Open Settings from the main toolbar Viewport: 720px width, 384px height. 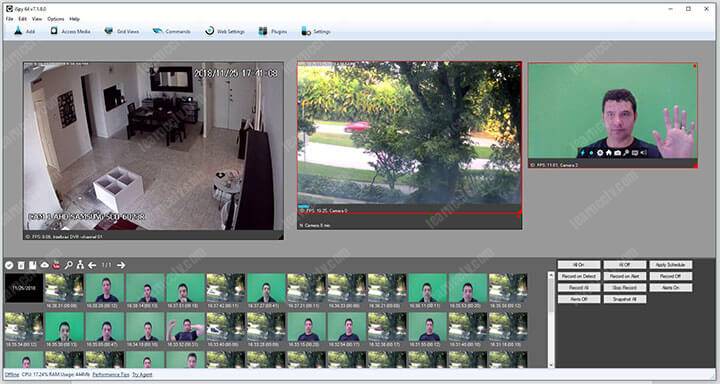click(x=316, y=31)
